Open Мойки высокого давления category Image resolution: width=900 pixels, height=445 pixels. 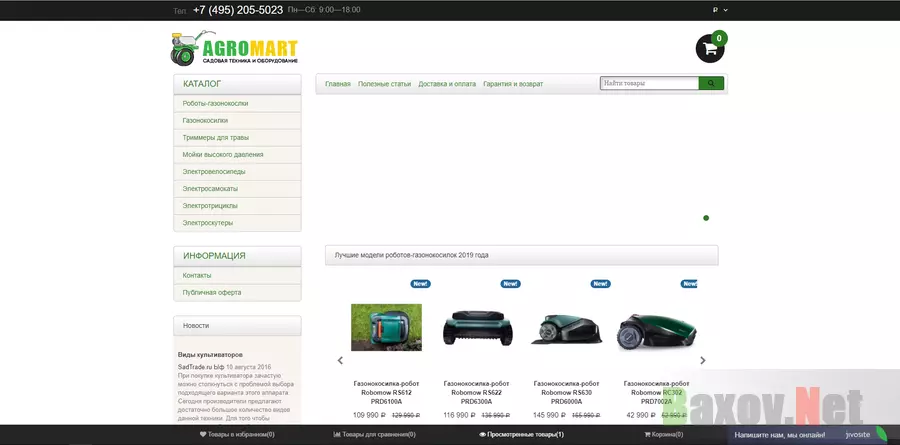tap(237, 154)
